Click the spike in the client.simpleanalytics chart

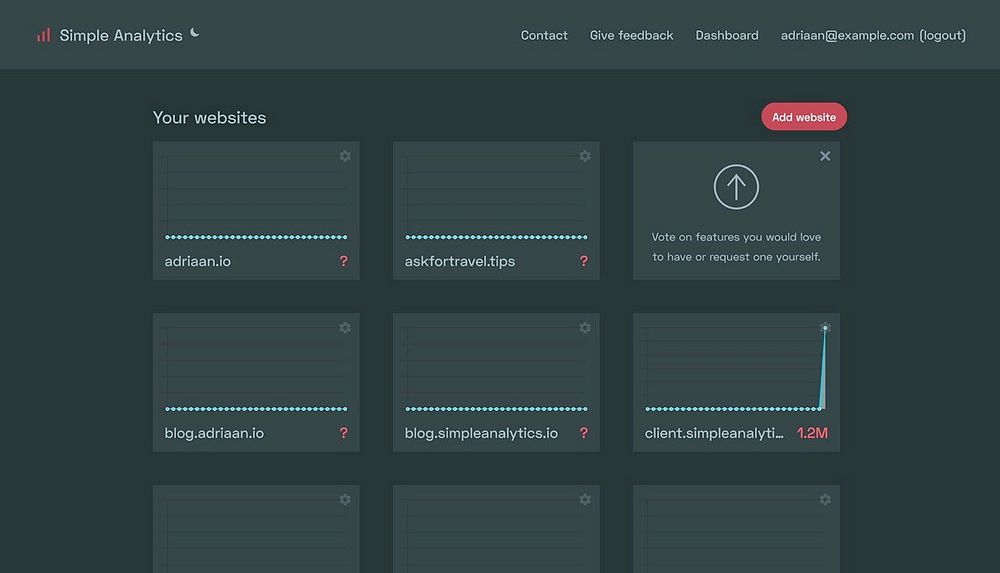coord(823,368)
